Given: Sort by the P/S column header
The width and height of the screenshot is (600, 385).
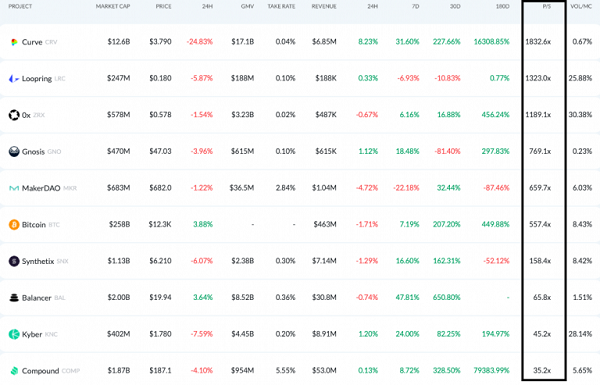Looking at the screenshot, I should point(546,7).
